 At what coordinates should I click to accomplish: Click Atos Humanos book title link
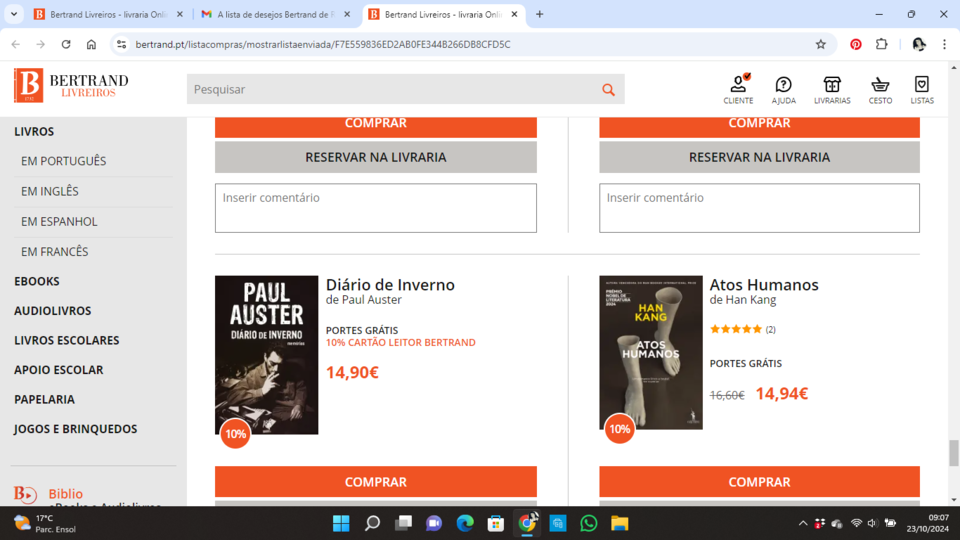[764, 285]
